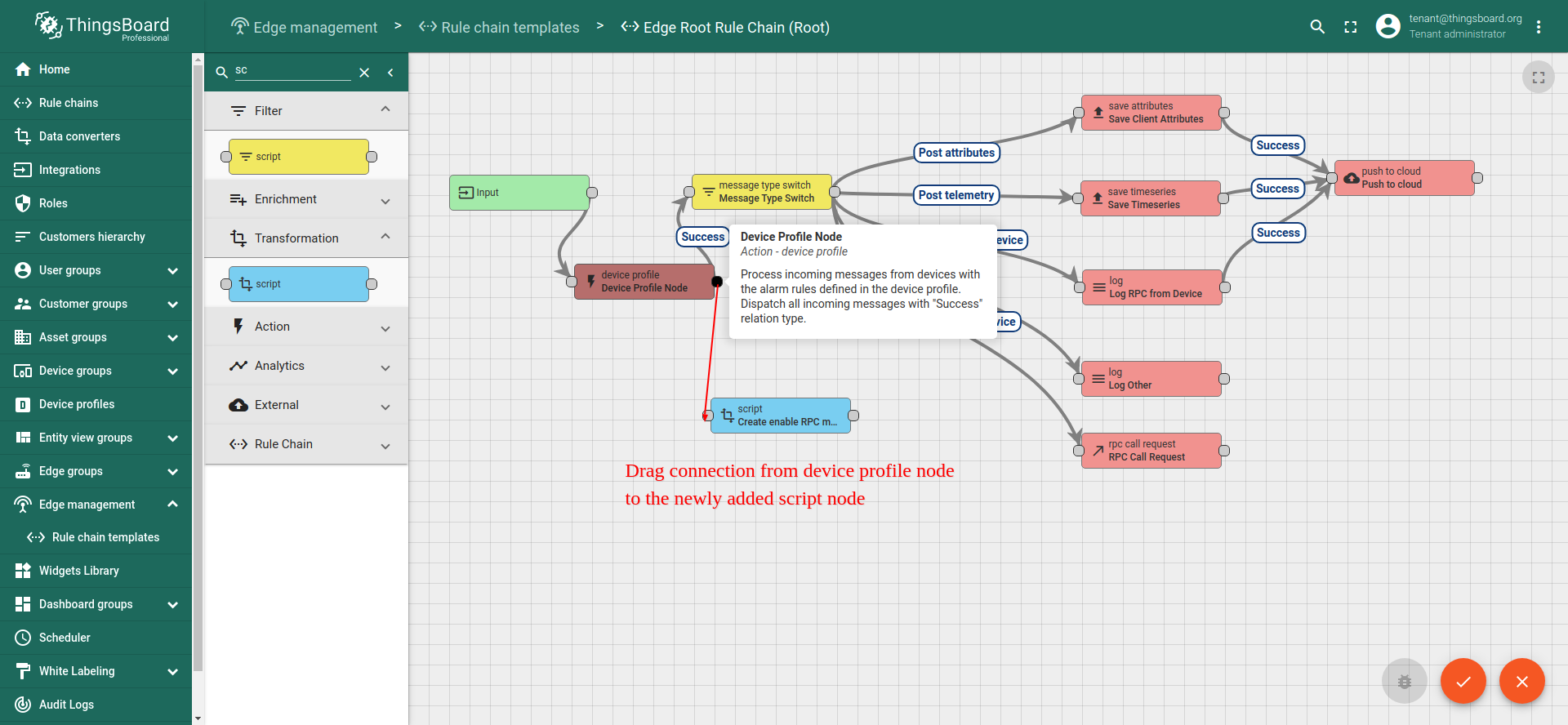This screenshot has width=1568, height=725.
Task: Select the yellow filter script node
Action: pos(299,157)
